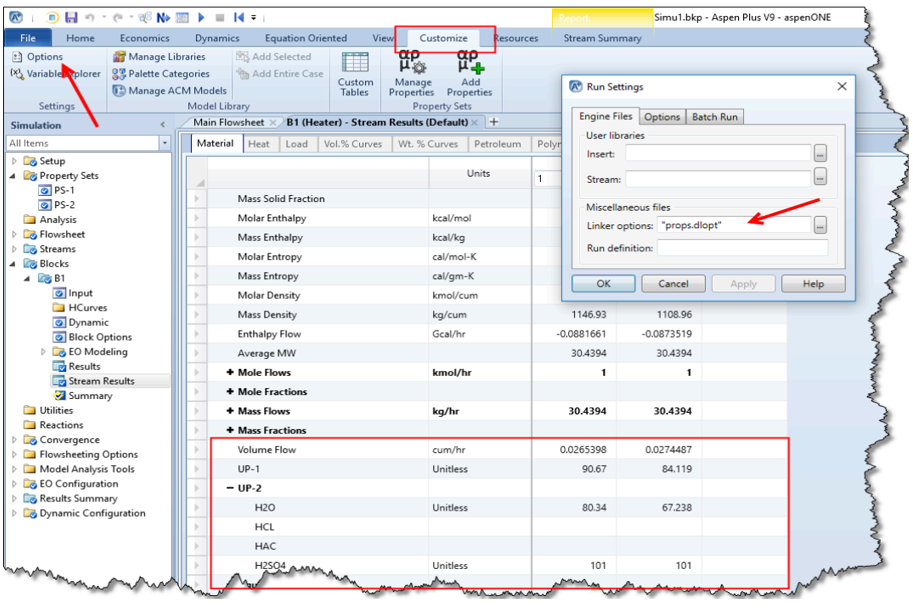The image size is (913, 615).
Task: Switch to the Stream Summary ribbon tab
Action: pos(602,38)
